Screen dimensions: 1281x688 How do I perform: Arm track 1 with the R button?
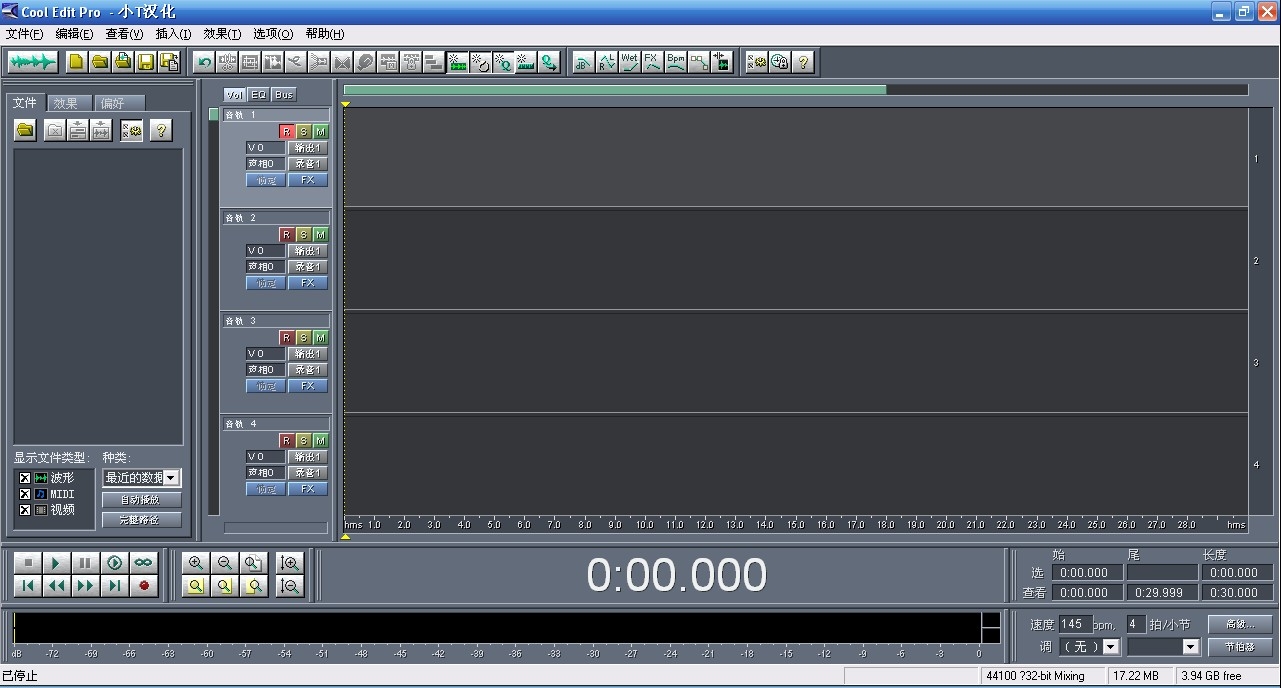pos(286,132)
